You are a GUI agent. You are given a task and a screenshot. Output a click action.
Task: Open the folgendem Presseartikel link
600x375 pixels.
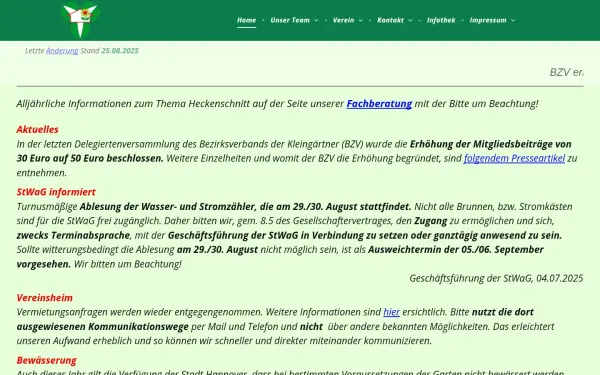pos(514,158)
